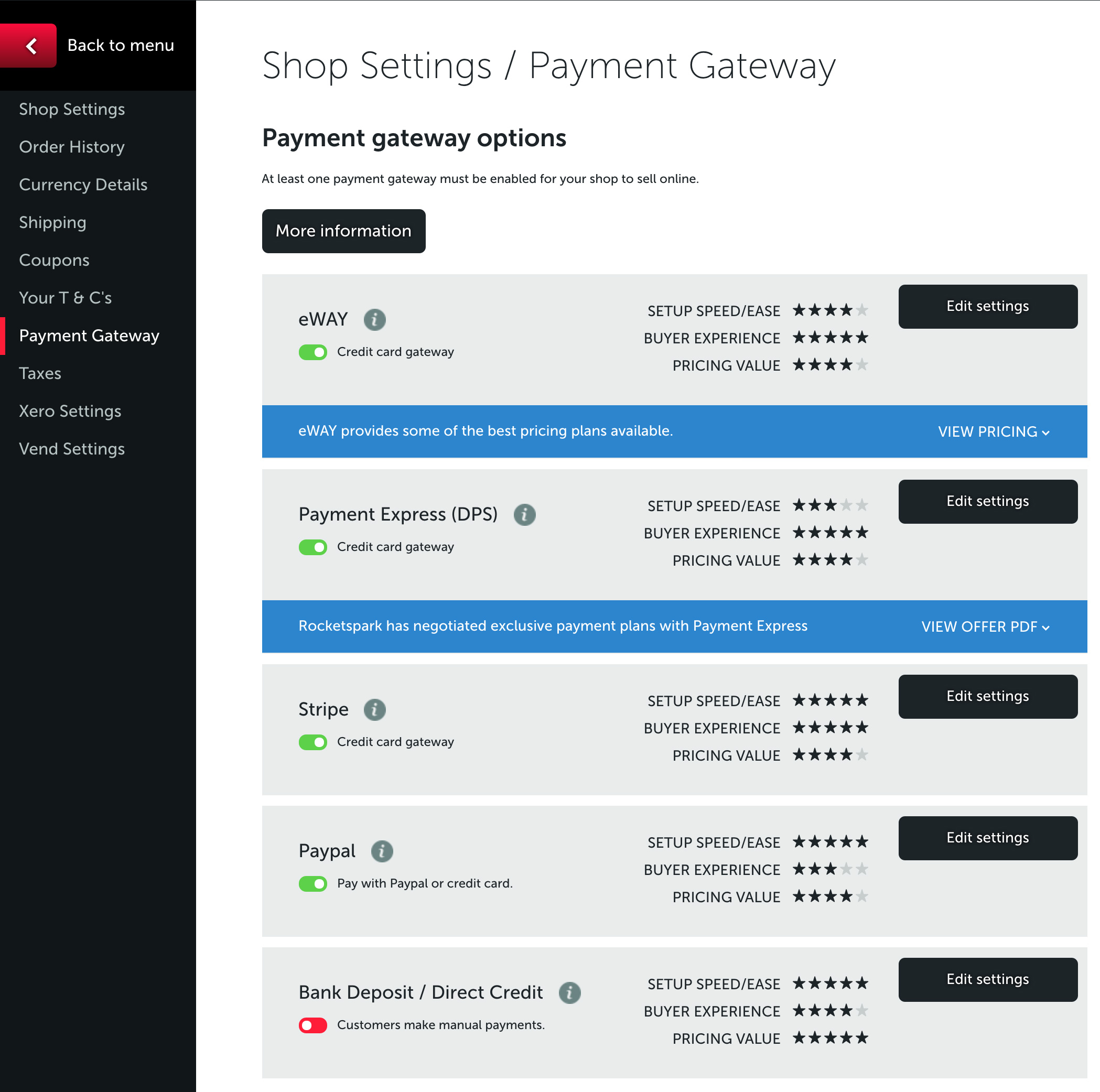Click "At least one payment gateway must be enabled" text
Image resolution: width=1100 pixels, height=1092 pixels.
pos(480,179)
